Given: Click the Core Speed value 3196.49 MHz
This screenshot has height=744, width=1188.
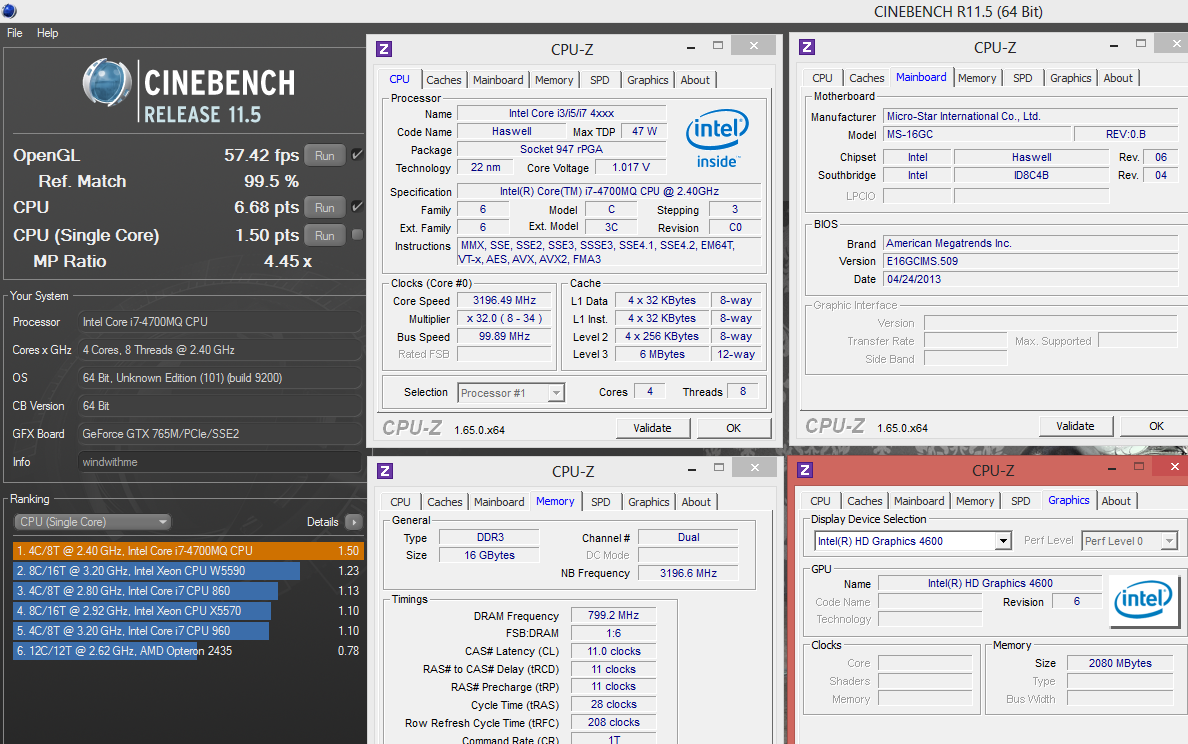Looking at the screenshot, I should click(505, 301).
